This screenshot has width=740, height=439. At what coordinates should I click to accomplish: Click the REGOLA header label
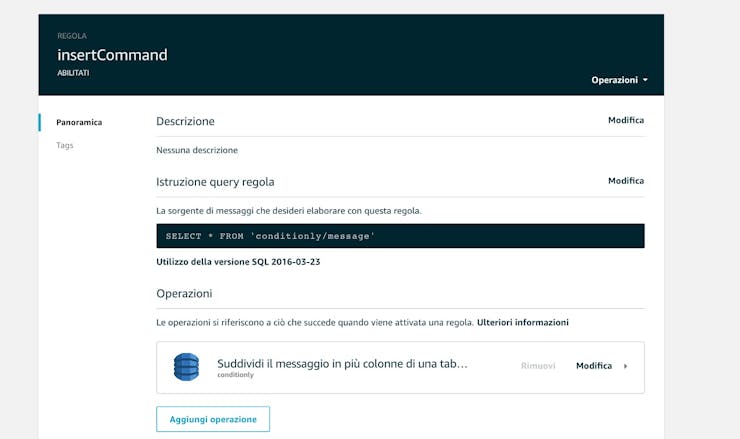(72, 36)
